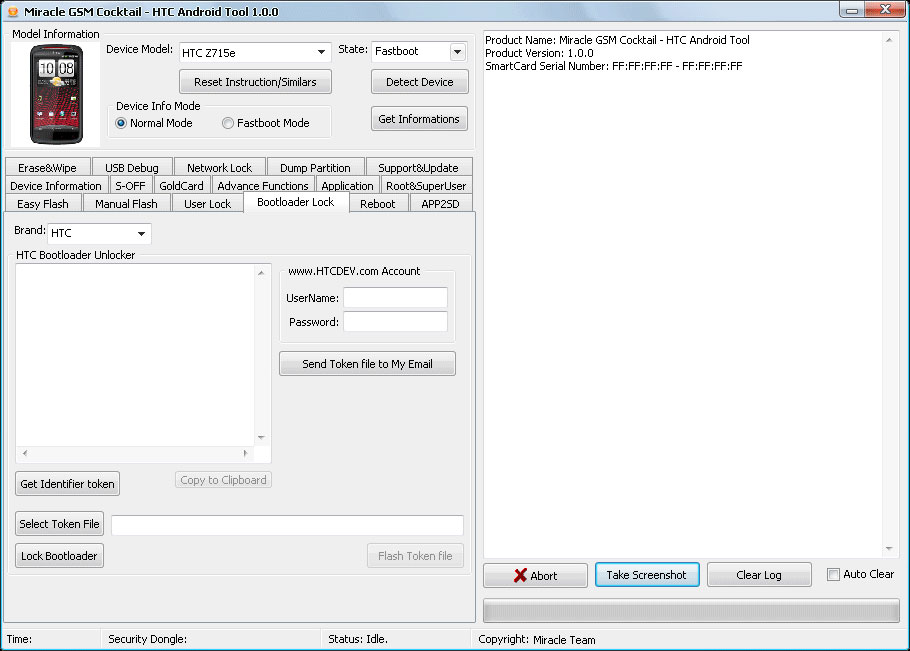Viewport: 910px width, 651px height.
Task: Go to the Support&Update tab
Action: click(x=418, y=168)
